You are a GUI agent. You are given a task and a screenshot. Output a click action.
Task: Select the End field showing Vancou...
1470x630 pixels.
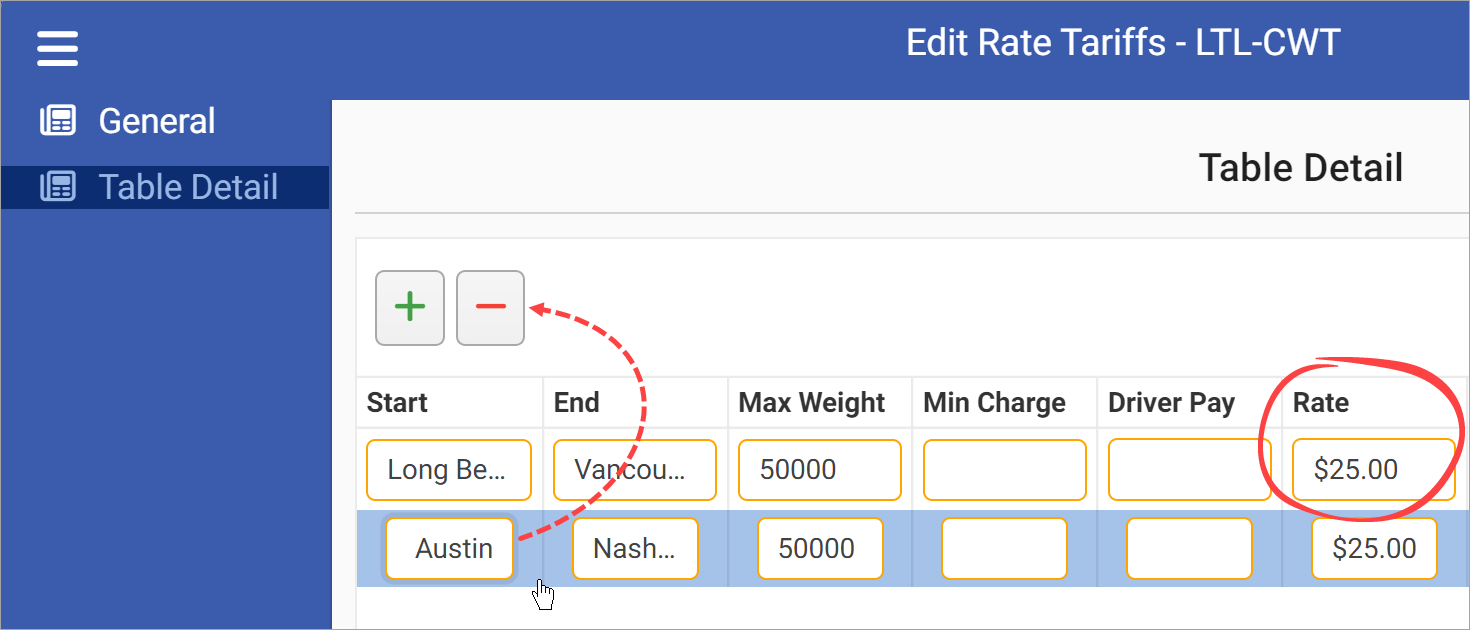634,469
